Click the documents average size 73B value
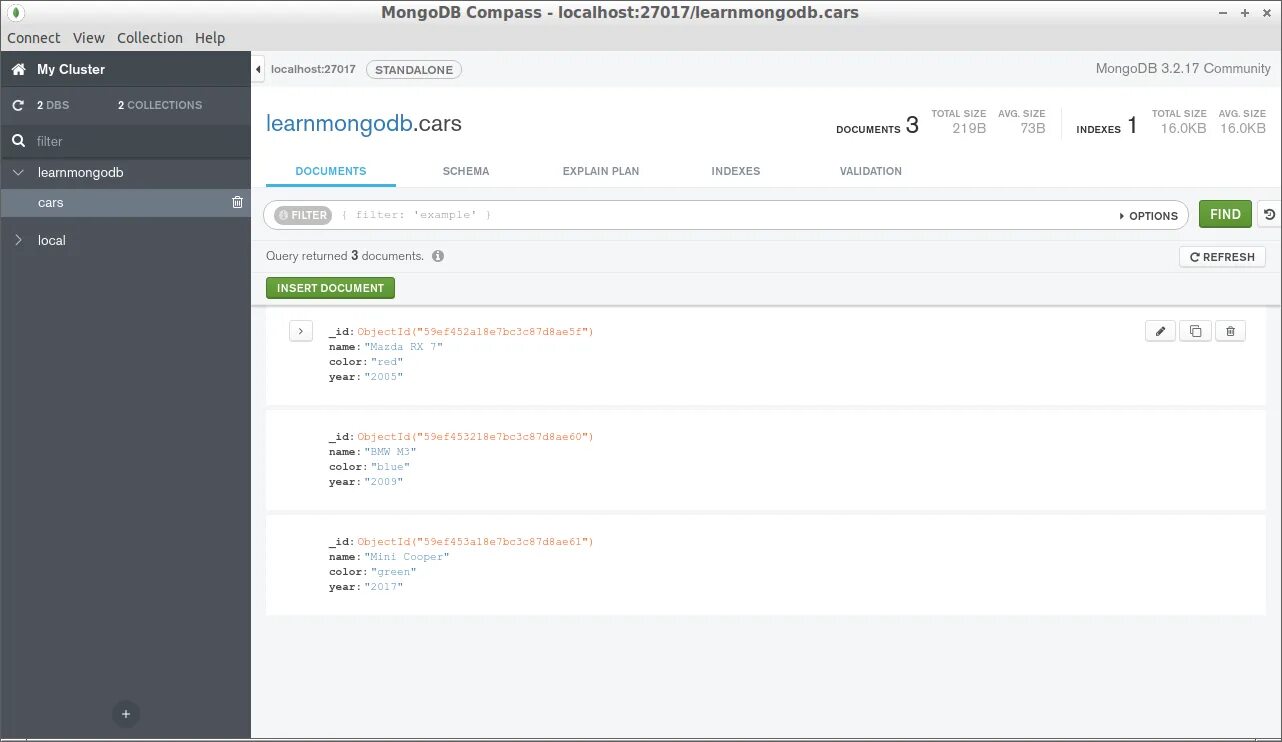Viewport: 1282px width, 742px height. pos(1033,129)
